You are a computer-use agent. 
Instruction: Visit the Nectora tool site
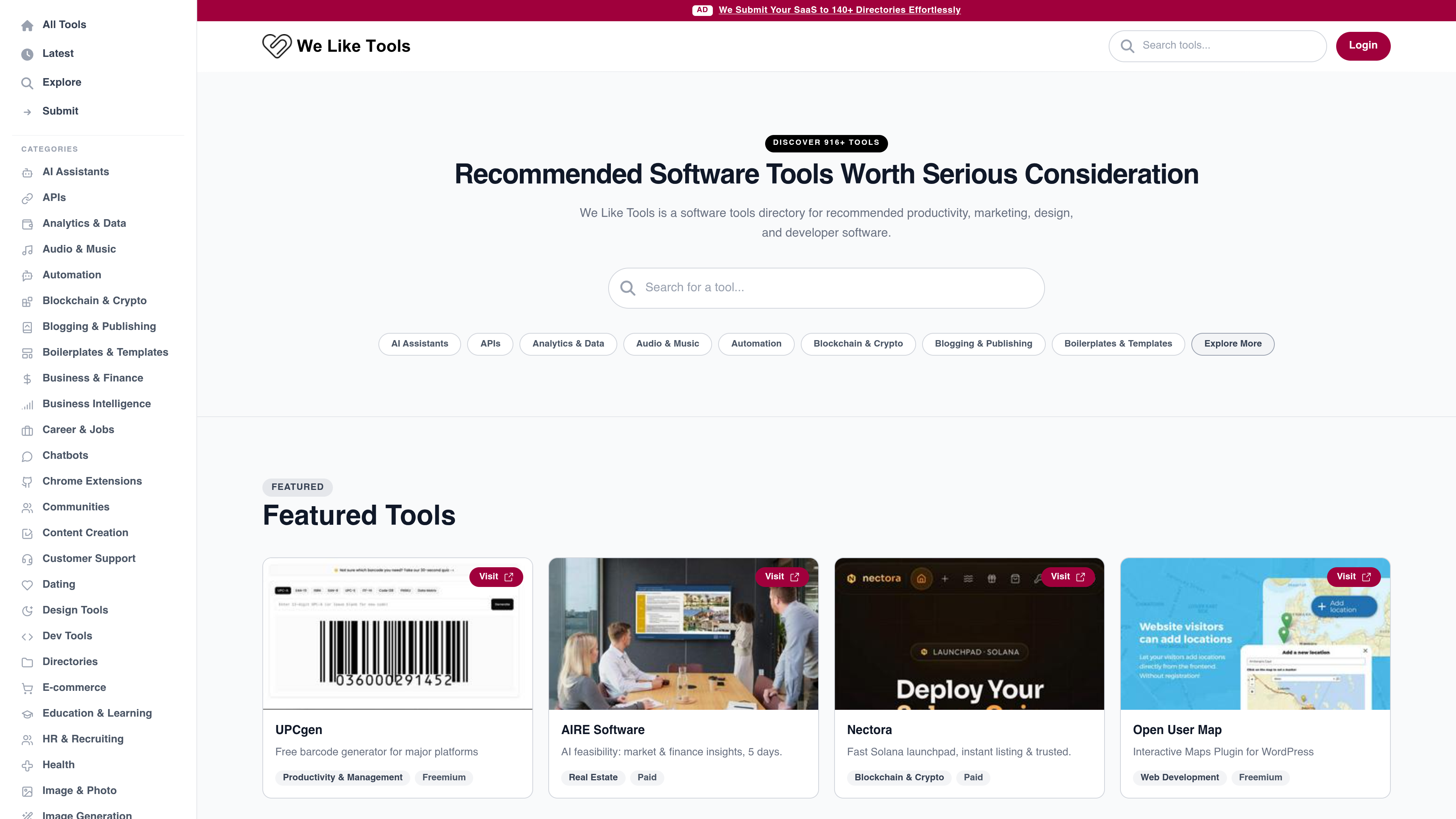coord(1068,577)
